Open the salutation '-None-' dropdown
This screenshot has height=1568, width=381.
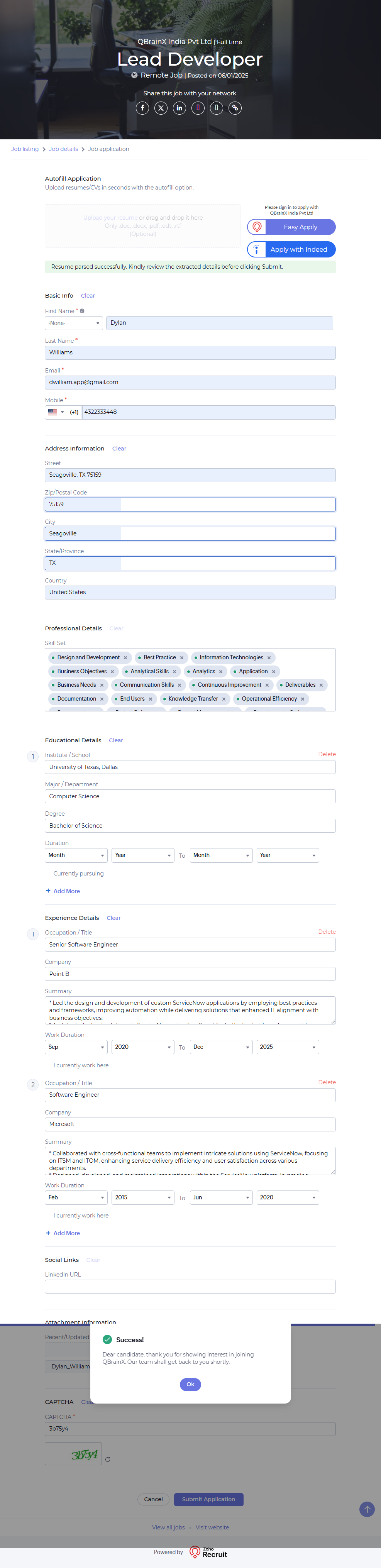pos(74,323)
